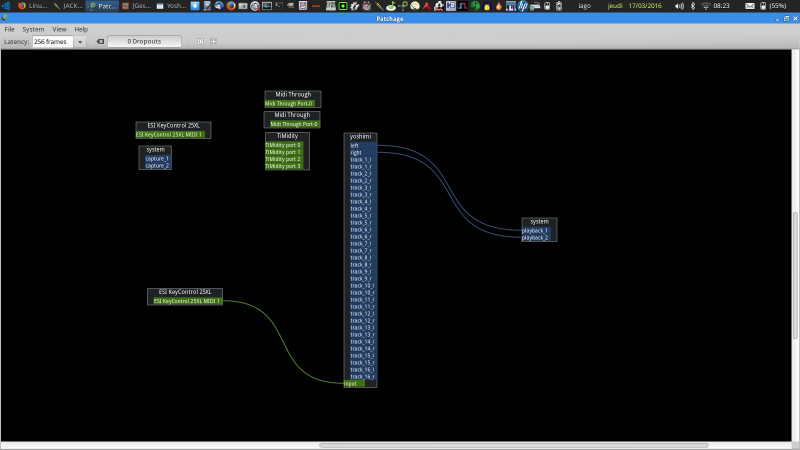
Task: Open the Latency frames dropdown
Action: coord(80,42)
